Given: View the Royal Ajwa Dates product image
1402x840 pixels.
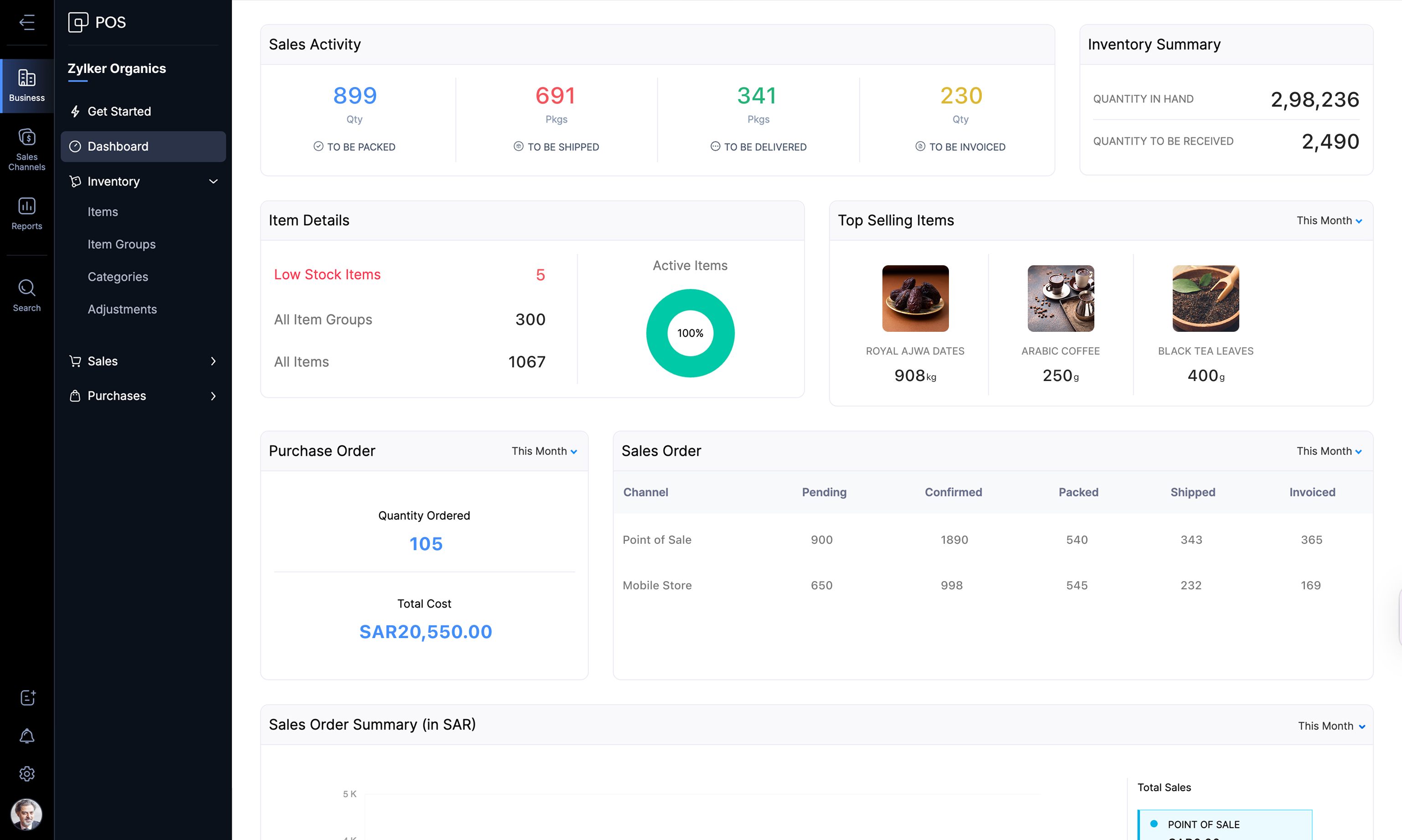Looking at the screenshot, I should point(915,298).
